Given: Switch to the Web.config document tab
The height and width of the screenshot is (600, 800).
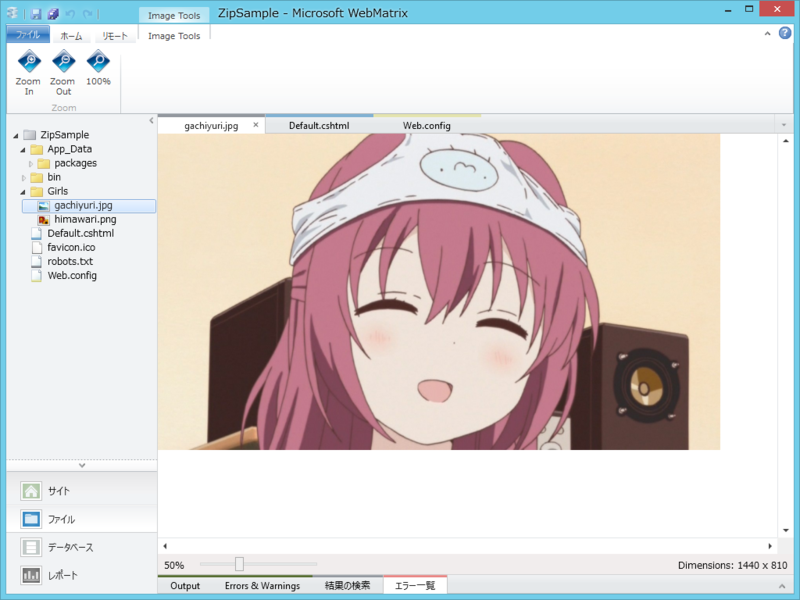Looking at the screenshot, I should coord(427,126).
